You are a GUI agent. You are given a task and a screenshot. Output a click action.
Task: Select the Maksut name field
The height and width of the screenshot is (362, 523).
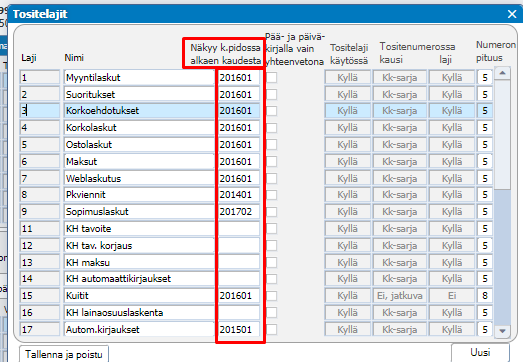tap(139, 161)
